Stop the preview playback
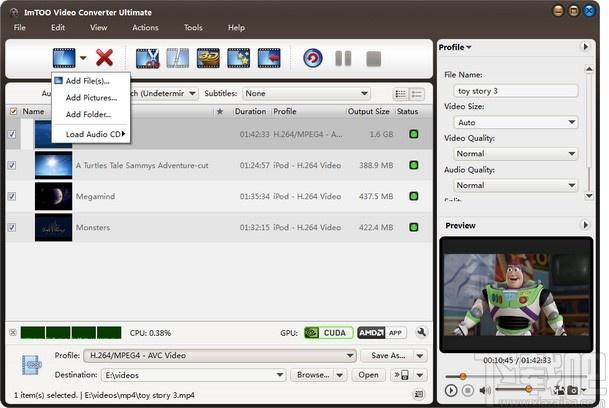609x408 pixels. (468, 390)
